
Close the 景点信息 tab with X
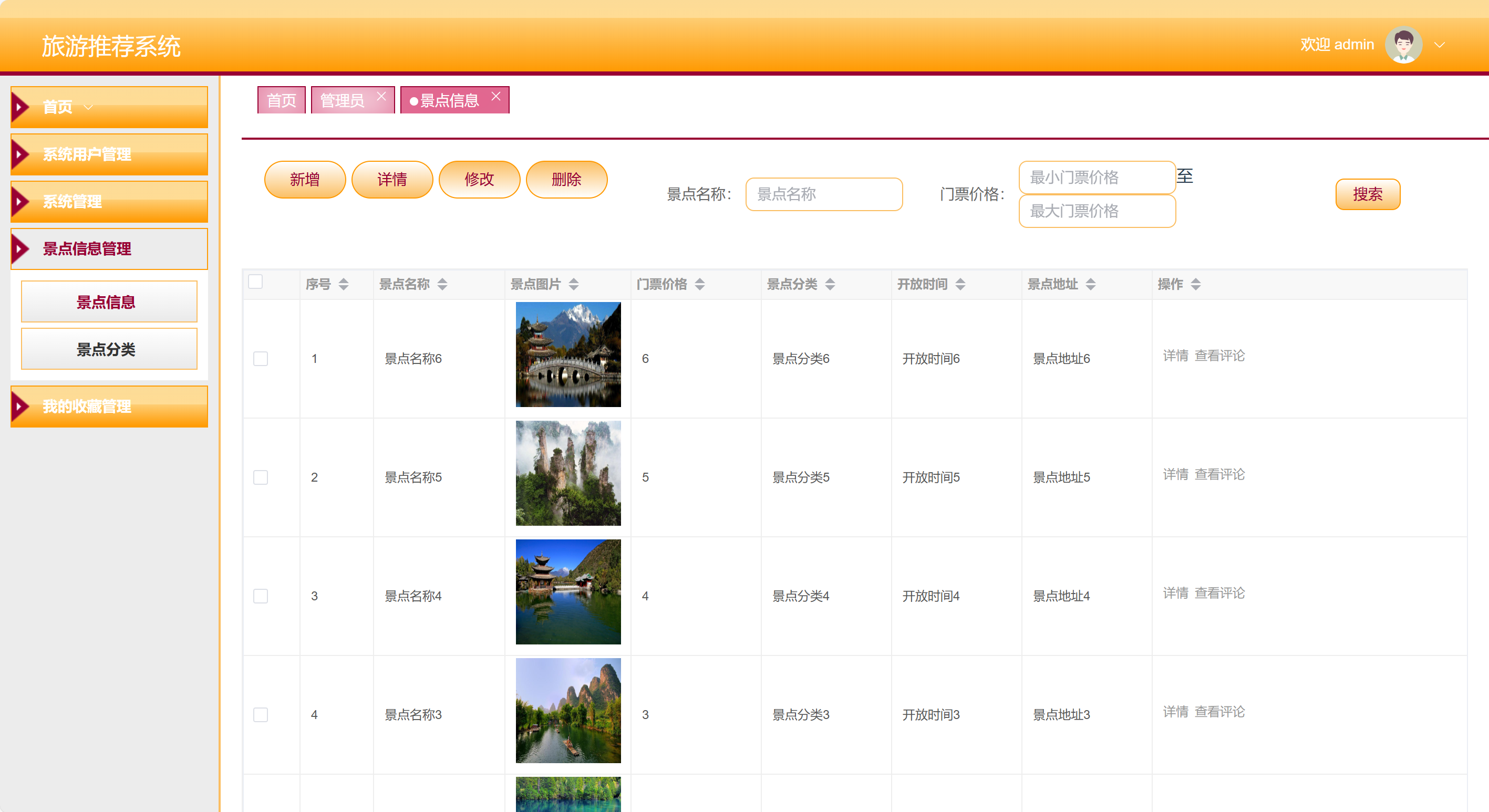point(496,97)
